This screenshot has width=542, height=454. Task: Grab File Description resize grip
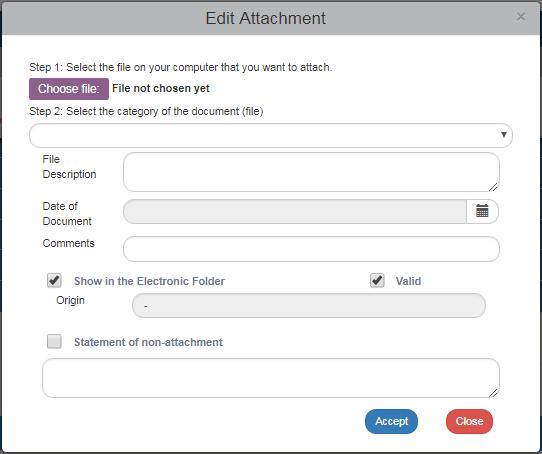pyautogui.click(x=493, y=187)
